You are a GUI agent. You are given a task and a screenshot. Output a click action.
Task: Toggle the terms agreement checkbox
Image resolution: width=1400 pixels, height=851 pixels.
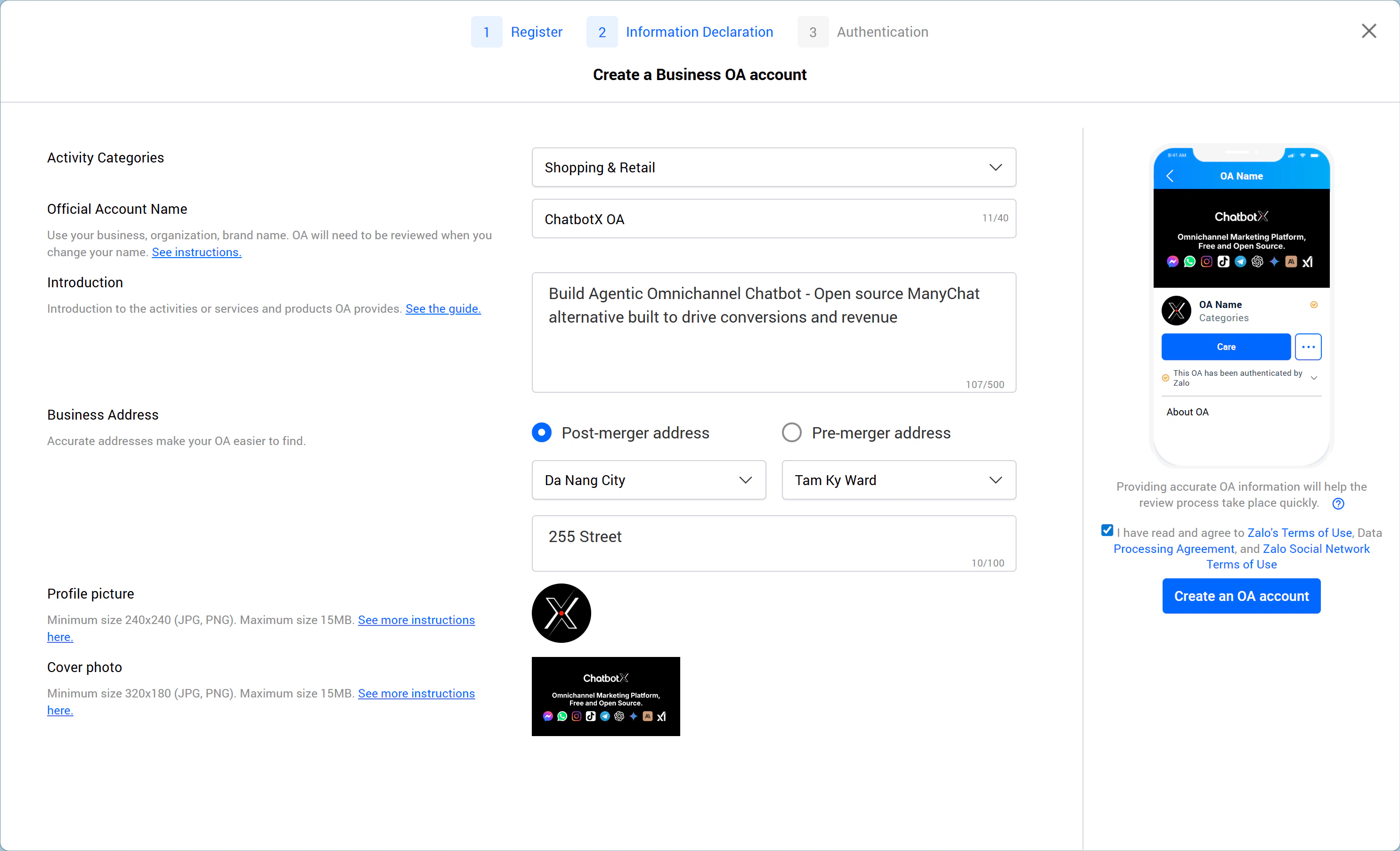tap(1107, 530)
